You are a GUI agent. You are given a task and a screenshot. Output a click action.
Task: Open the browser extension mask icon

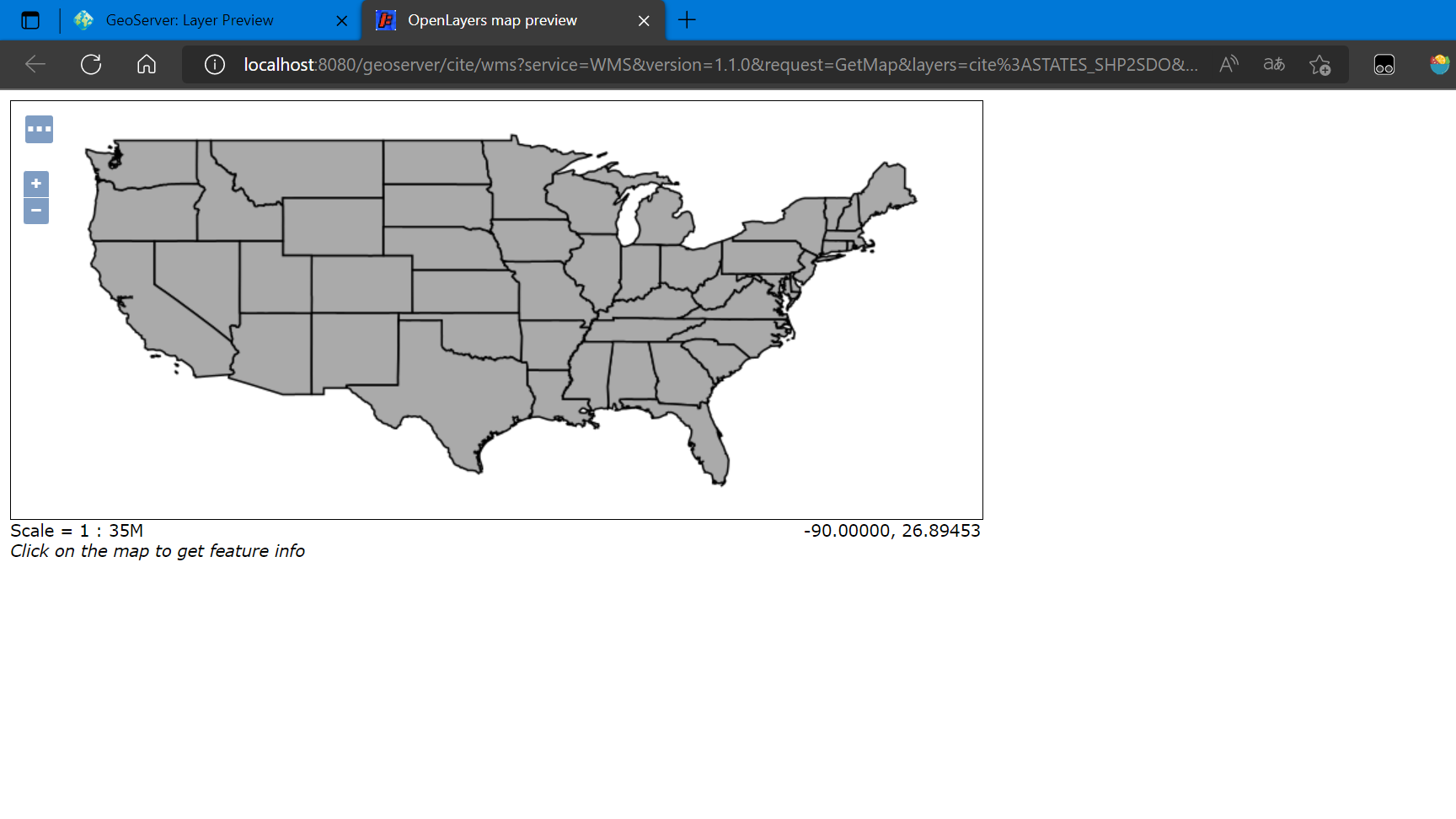tap(1384, 64)
